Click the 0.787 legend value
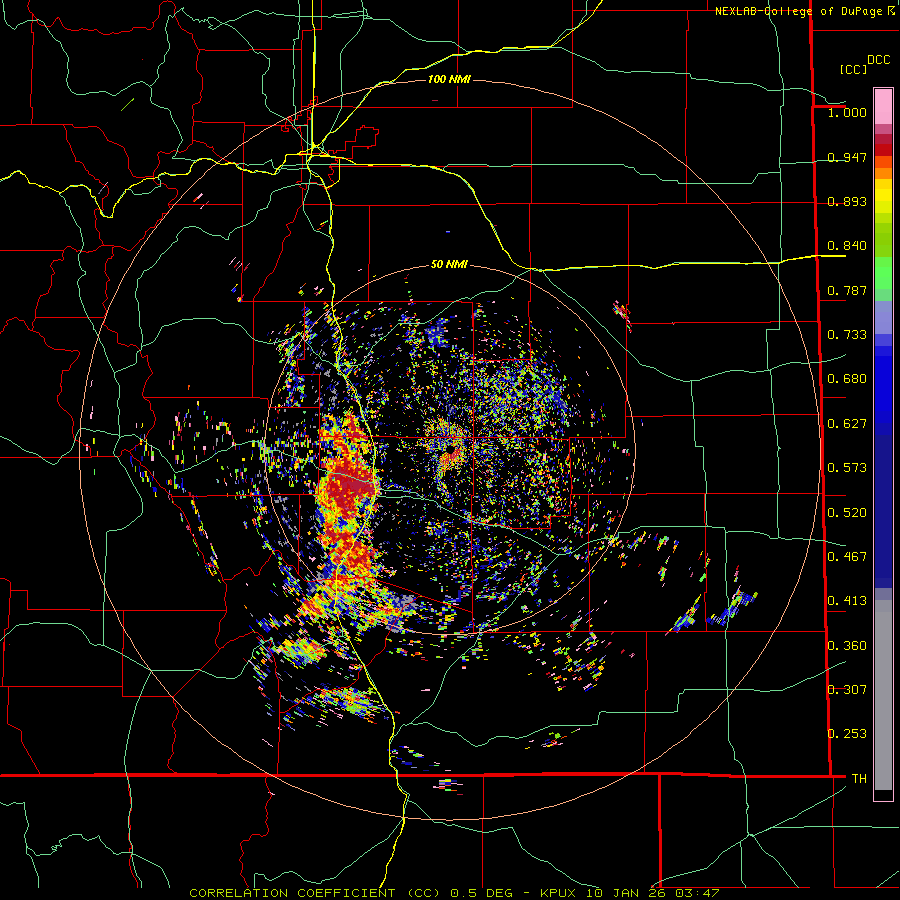 pyautogui.click(x=847, y=290)
